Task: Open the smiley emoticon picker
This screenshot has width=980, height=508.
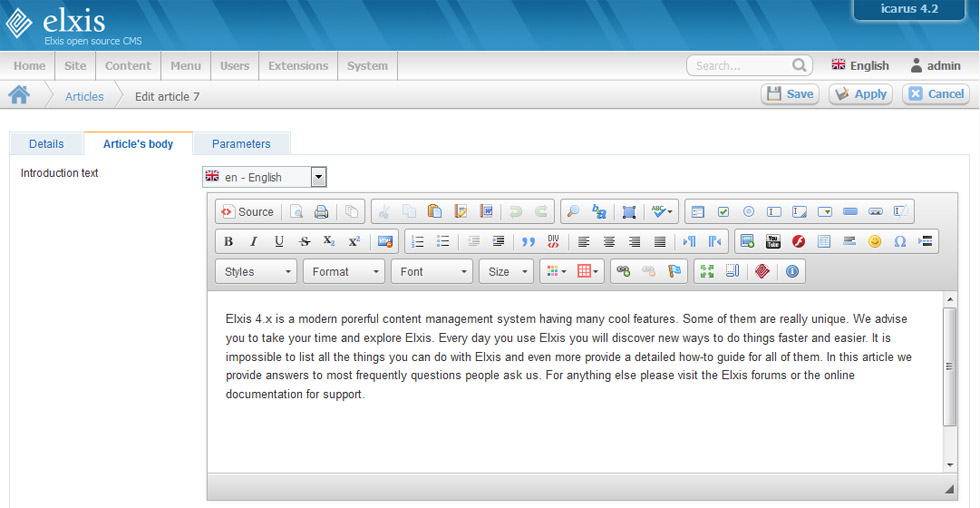Action: pyautogui.click(x=874, y=242)
